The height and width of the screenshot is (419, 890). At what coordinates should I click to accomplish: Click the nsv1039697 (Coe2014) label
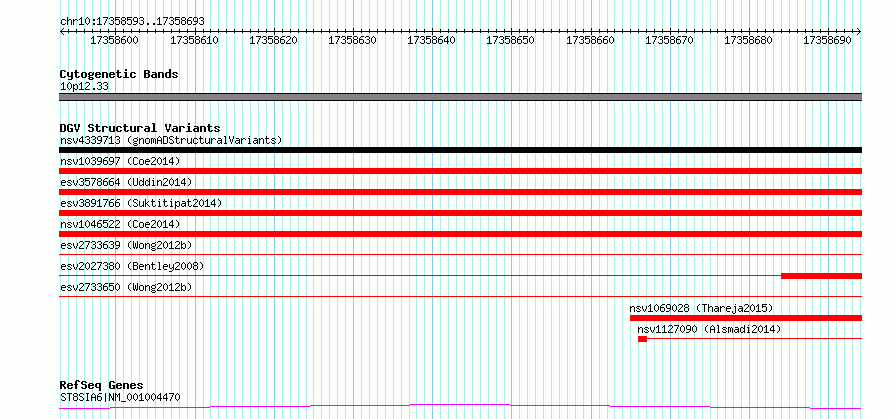(x=120, y=161)
